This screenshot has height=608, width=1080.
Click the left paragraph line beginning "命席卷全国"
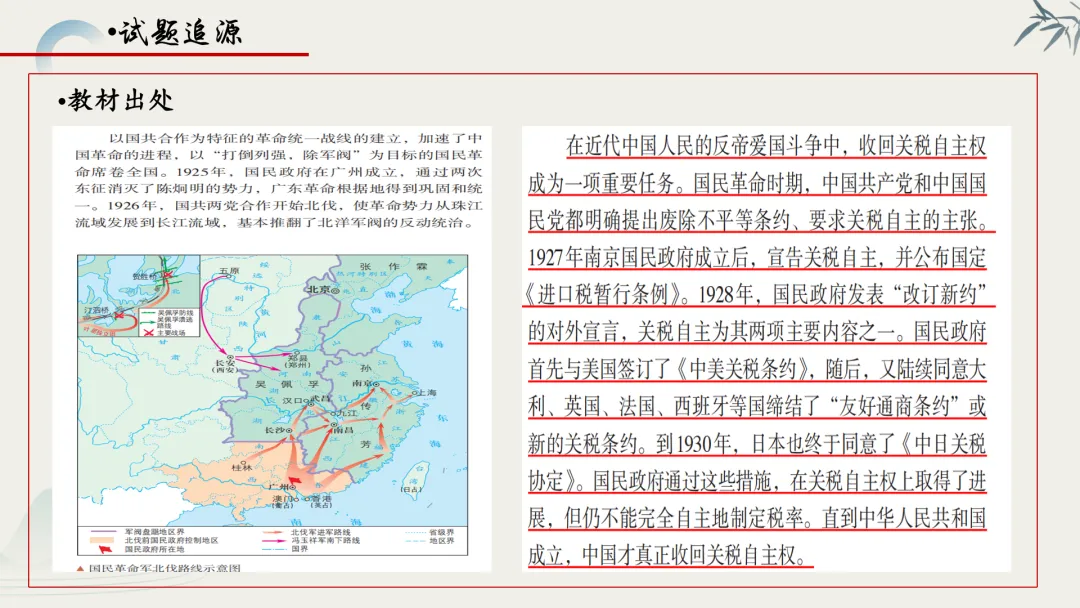[x=279, y=172]
